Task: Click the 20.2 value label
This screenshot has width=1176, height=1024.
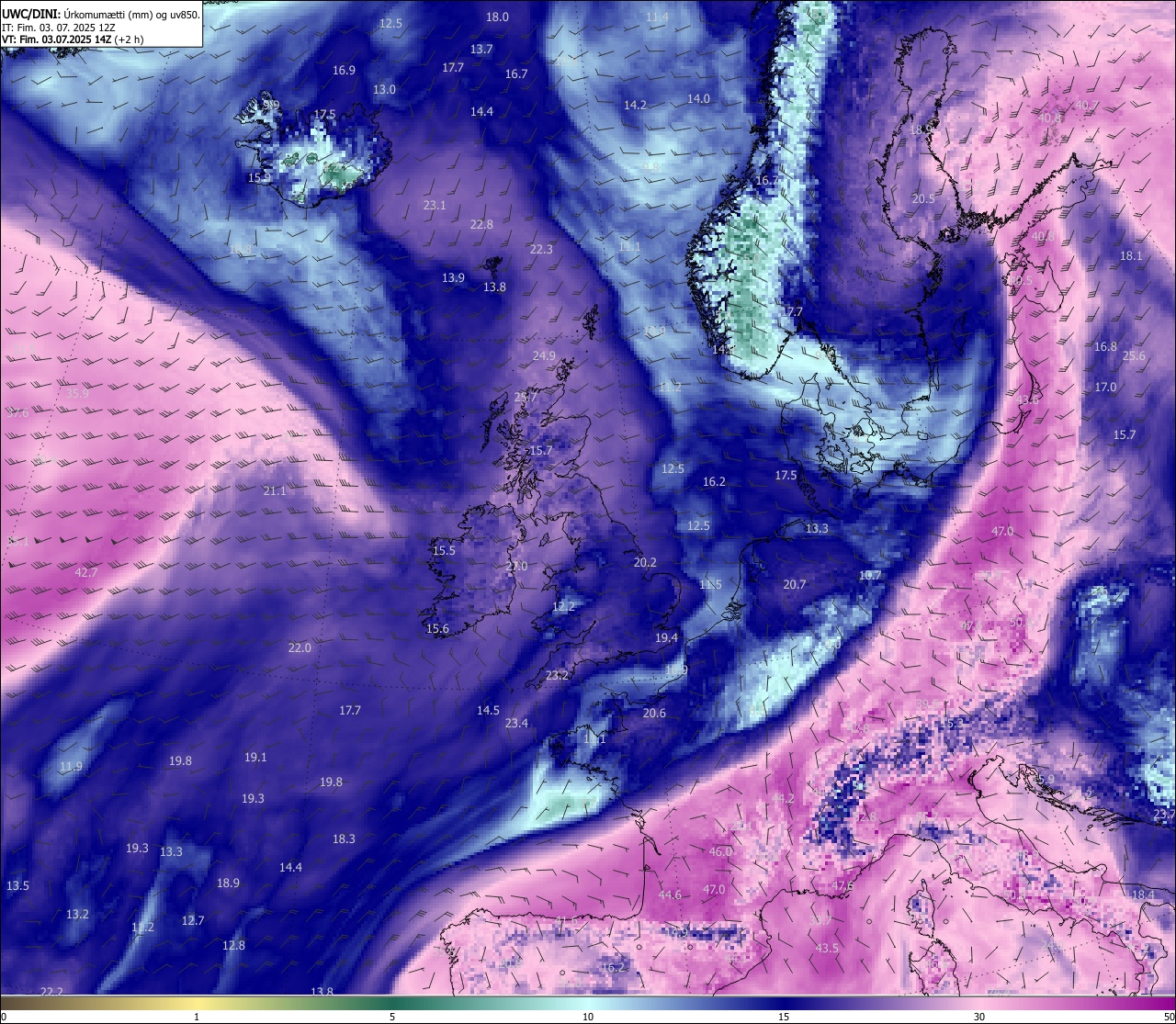Action: tap(645, 562)
